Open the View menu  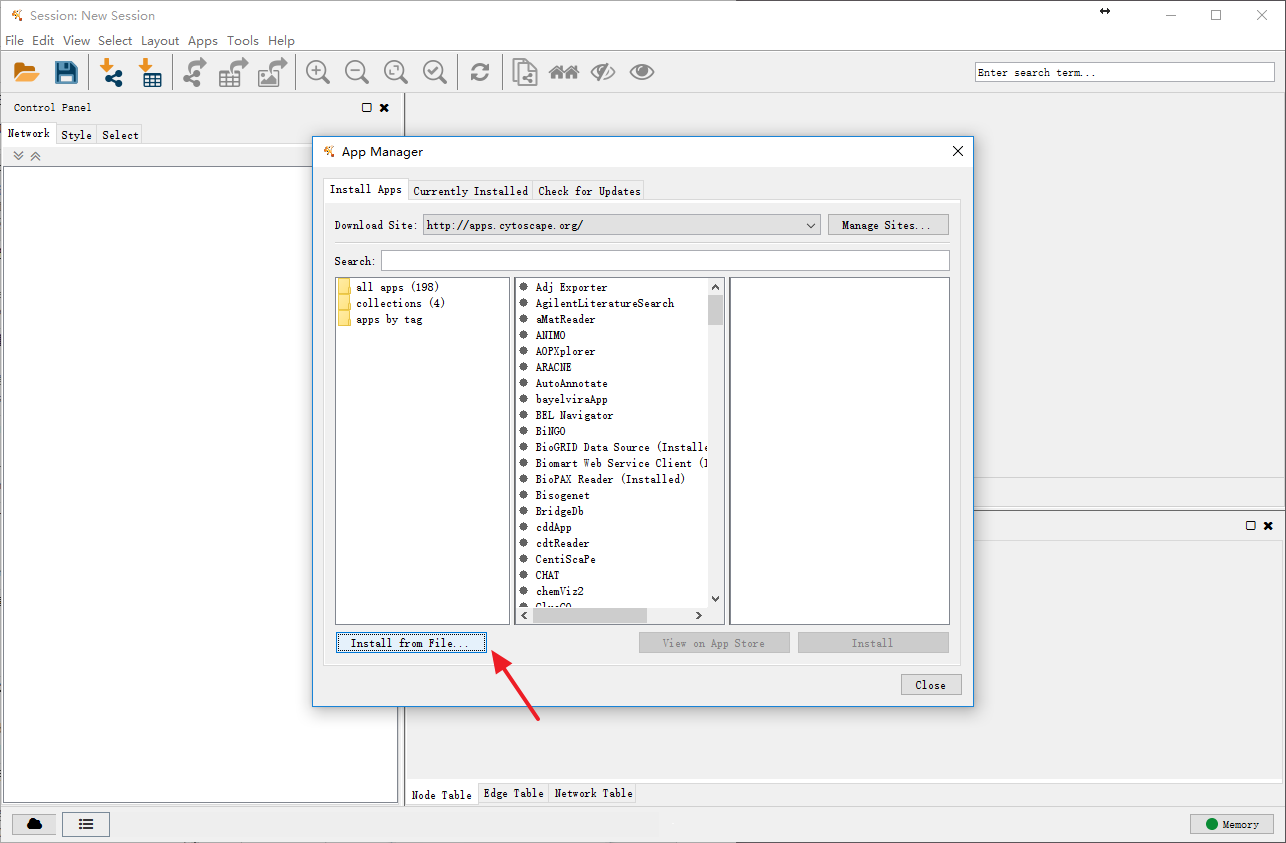[x=76, y=41]
